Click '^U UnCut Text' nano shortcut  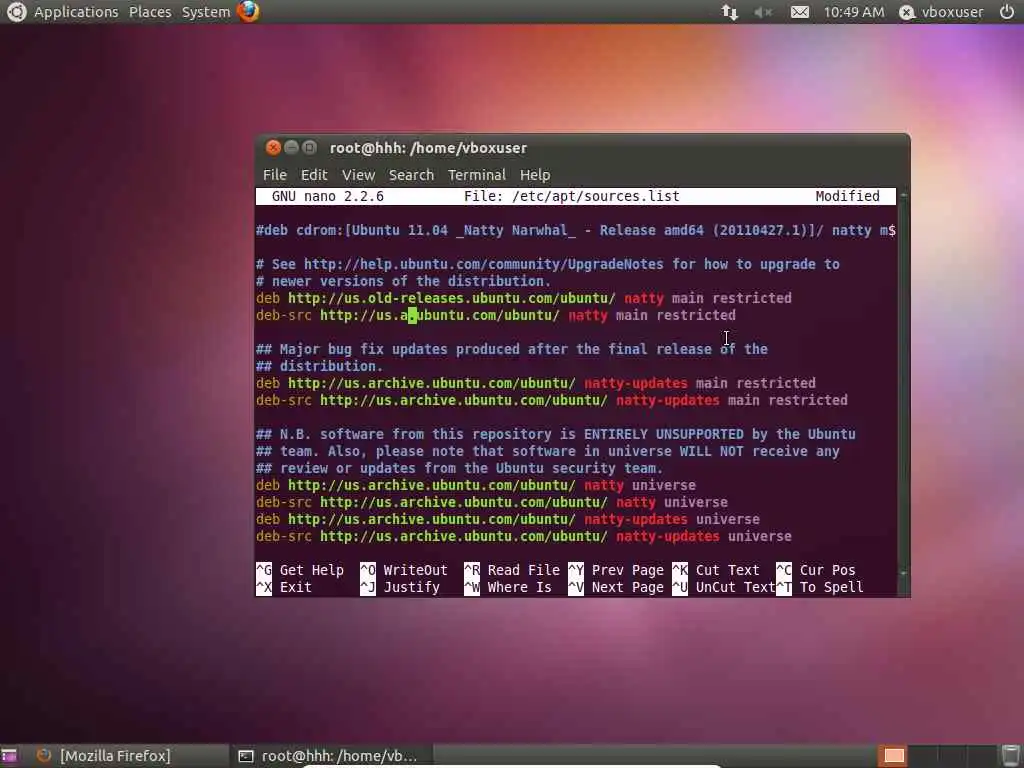[x=724, y=587]
